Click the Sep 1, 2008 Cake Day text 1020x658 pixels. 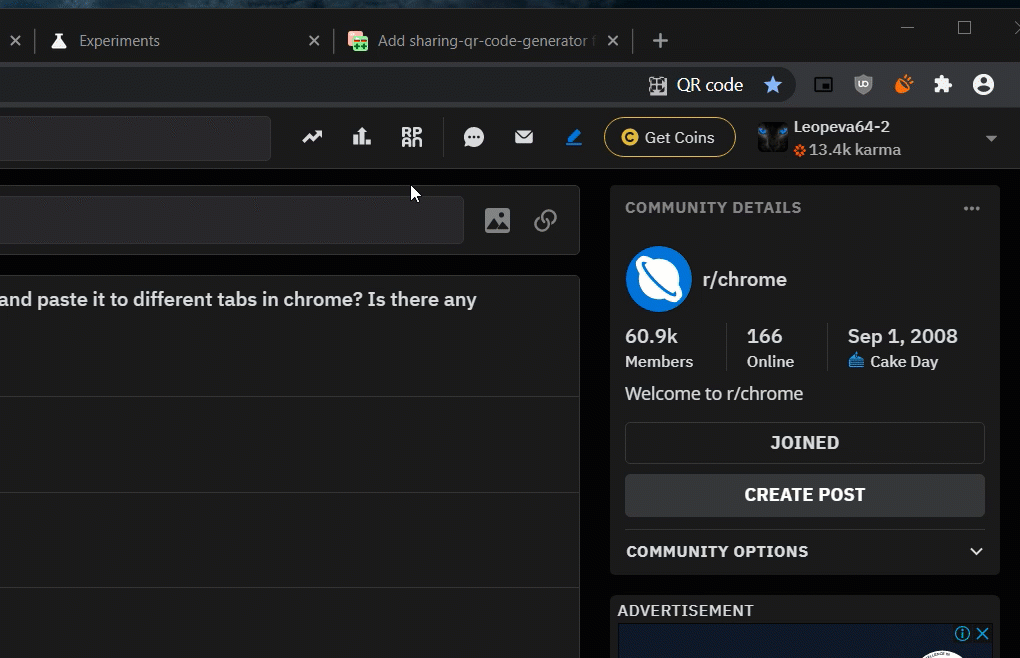pos(902,348)
